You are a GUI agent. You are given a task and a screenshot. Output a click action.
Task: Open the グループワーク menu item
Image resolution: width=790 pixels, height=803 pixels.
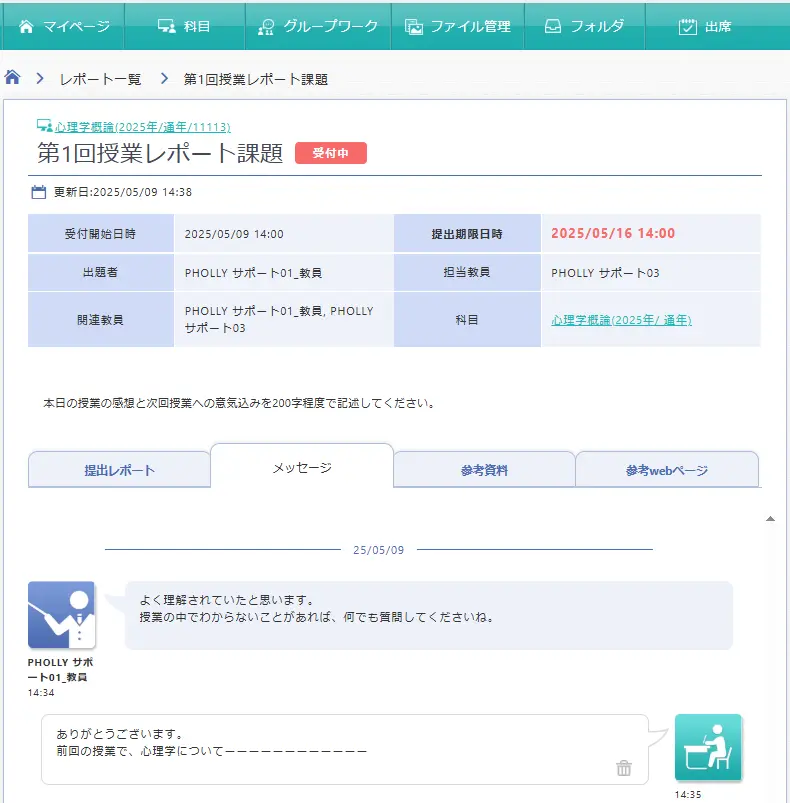click(318, 26)
